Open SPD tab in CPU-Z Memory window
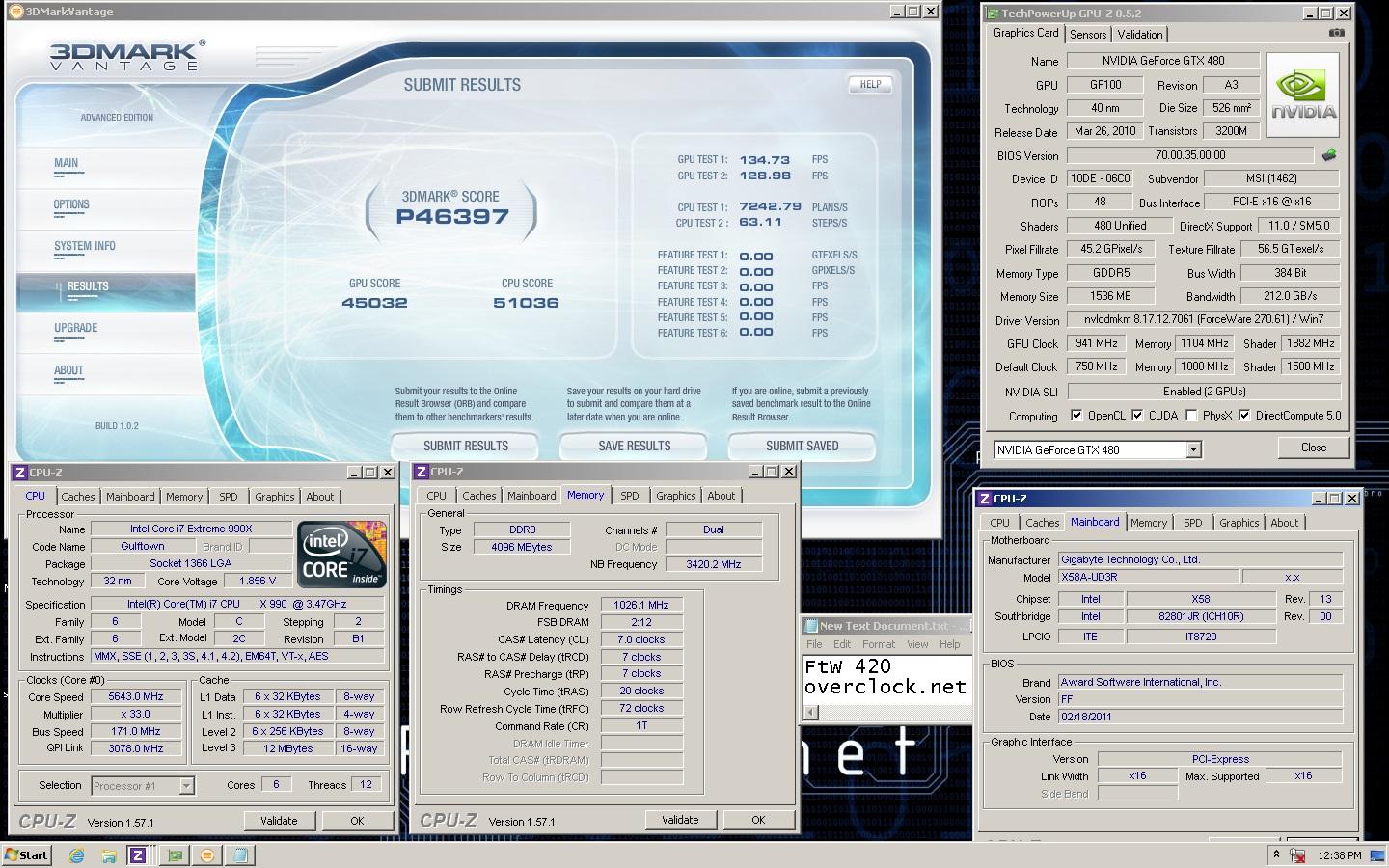Viewport: 1389px width, 868px height. click(630, 496)
